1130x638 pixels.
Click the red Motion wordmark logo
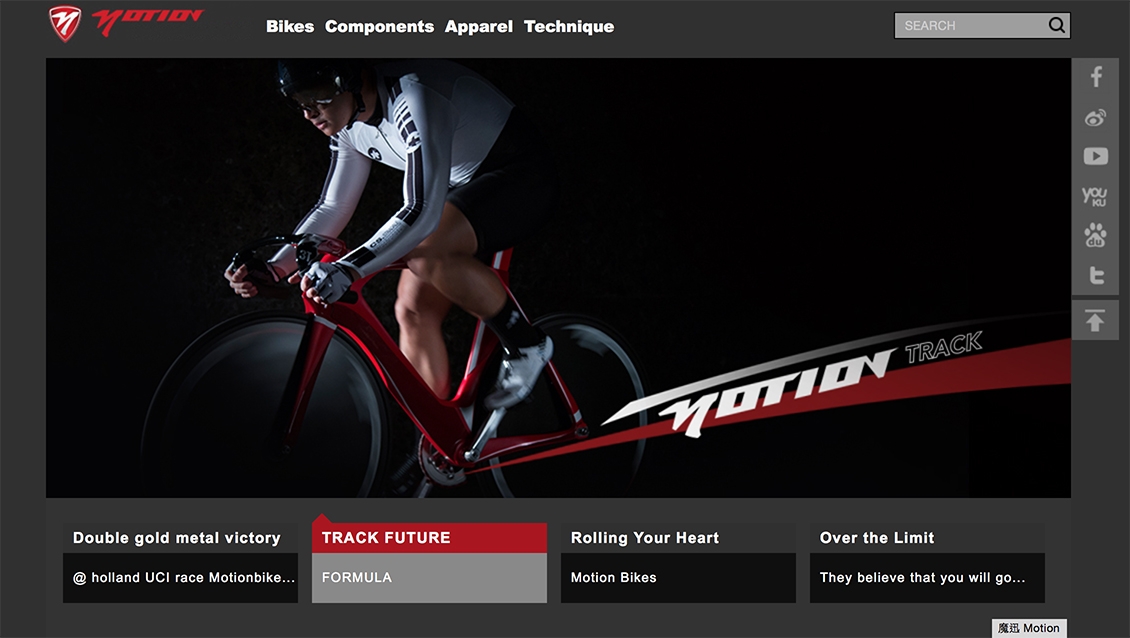[x=148, y=22]
